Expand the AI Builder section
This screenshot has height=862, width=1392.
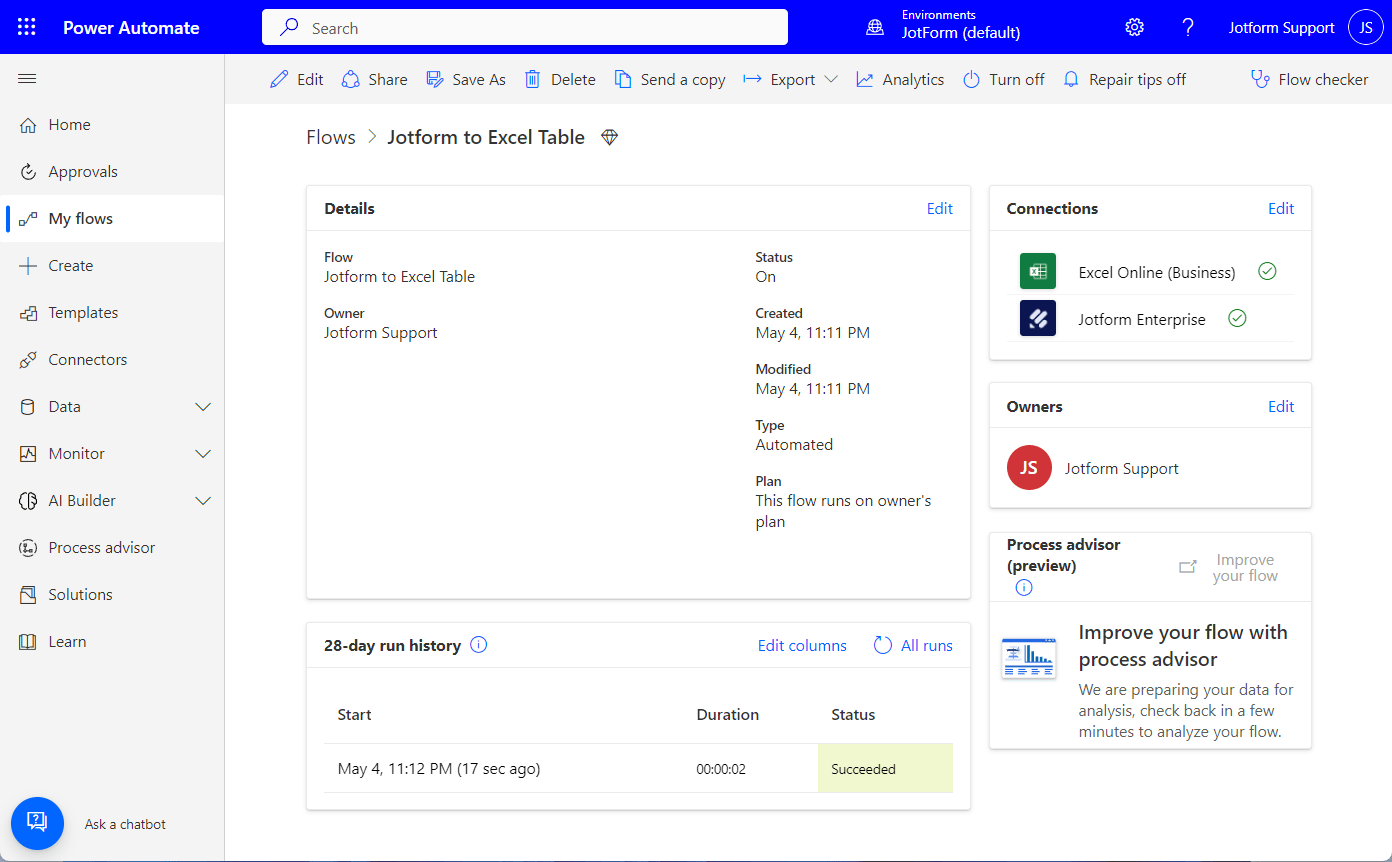pos(203,501)
